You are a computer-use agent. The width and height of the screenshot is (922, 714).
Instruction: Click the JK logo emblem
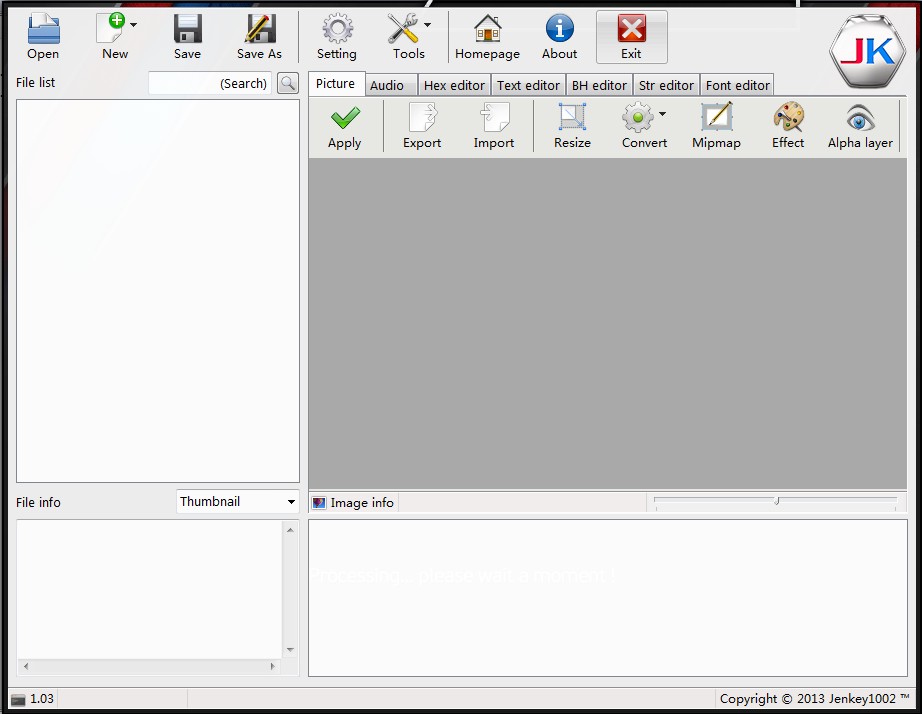868,52
